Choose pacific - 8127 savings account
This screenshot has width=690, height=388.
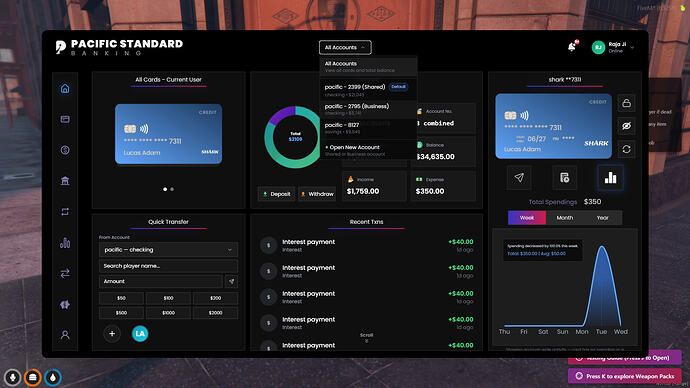(x=368, y=128)
